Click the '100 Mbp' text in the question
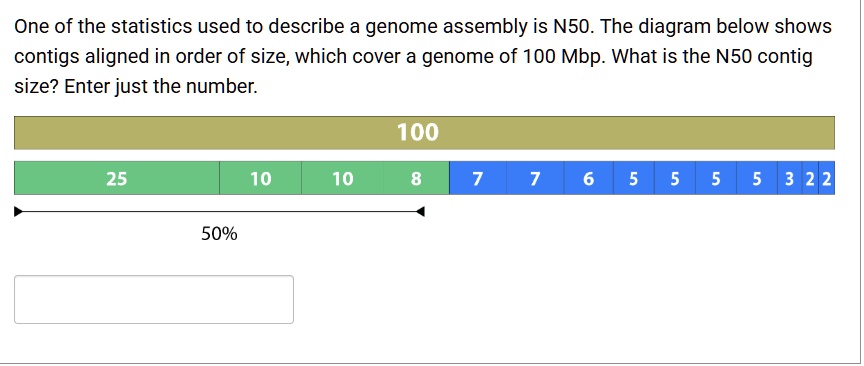The image size is (864, 366). [x=561, y=56]
